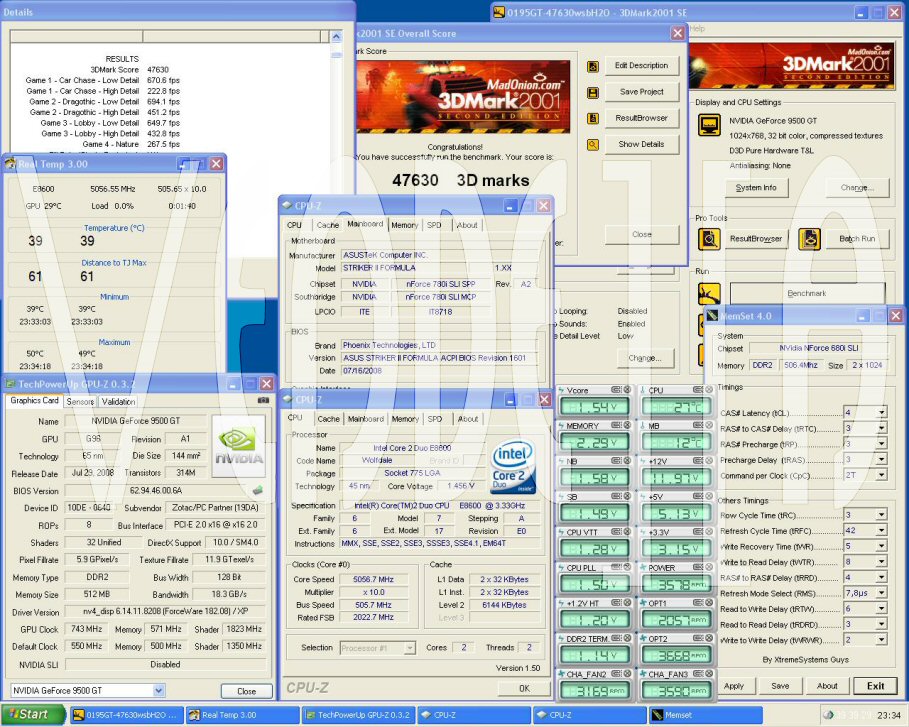Click the Intel Core 2 Duo logo in CPU-Z
The height and width of the screenshot is (727, 909).
coord(513,467)
